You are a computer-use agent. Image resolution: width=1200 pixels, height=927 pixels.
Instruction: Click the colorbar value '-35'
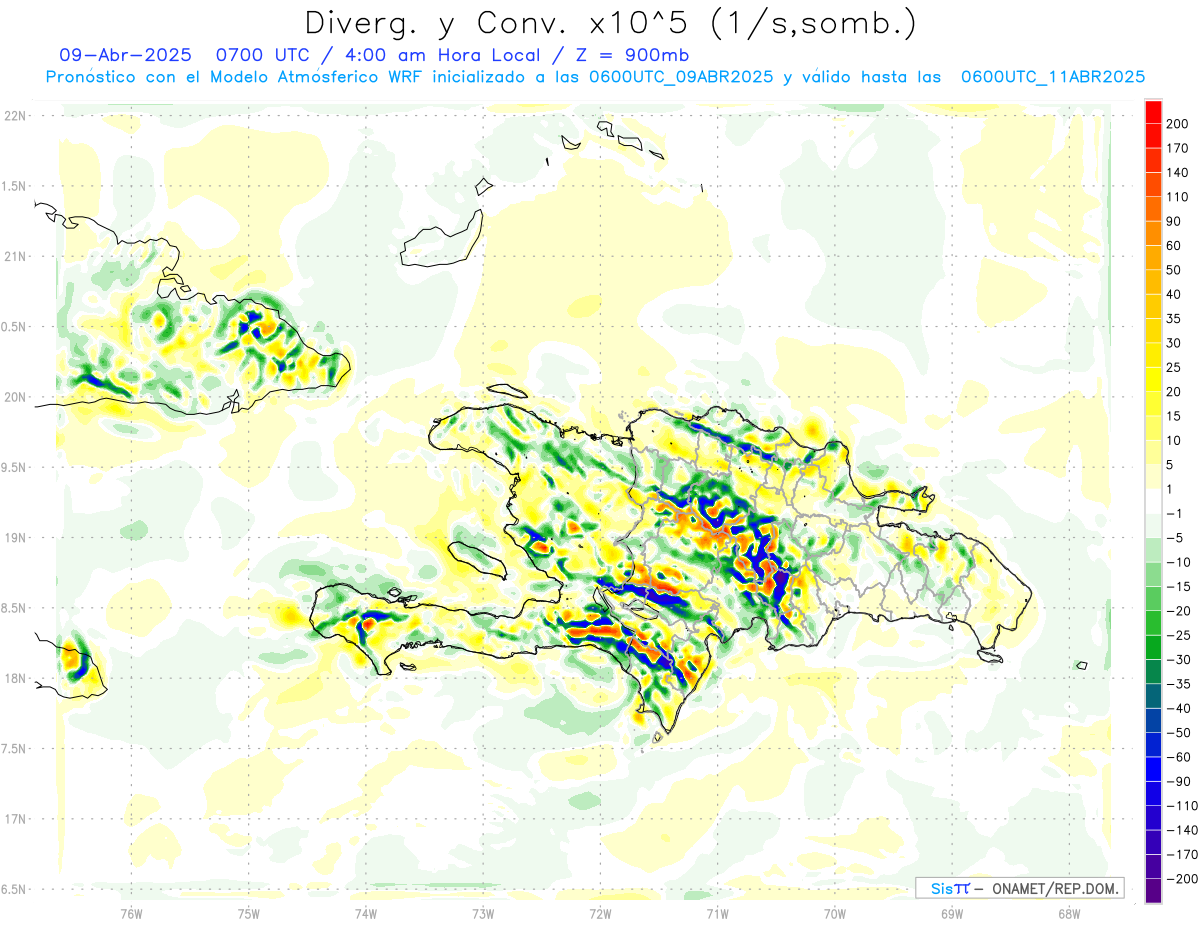(1180, 684)
